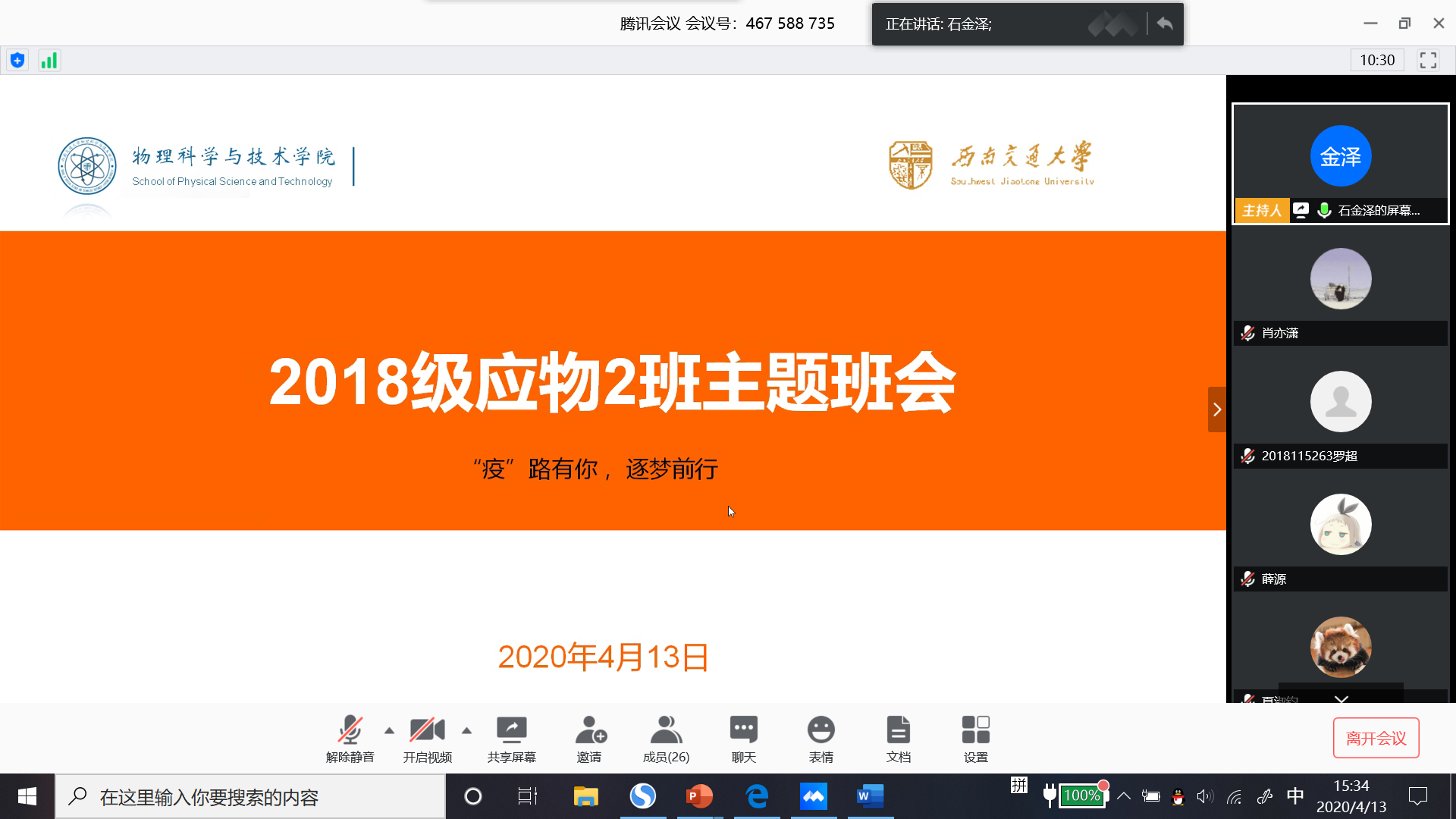Open meeting Settings (设置)

(975, 730)
